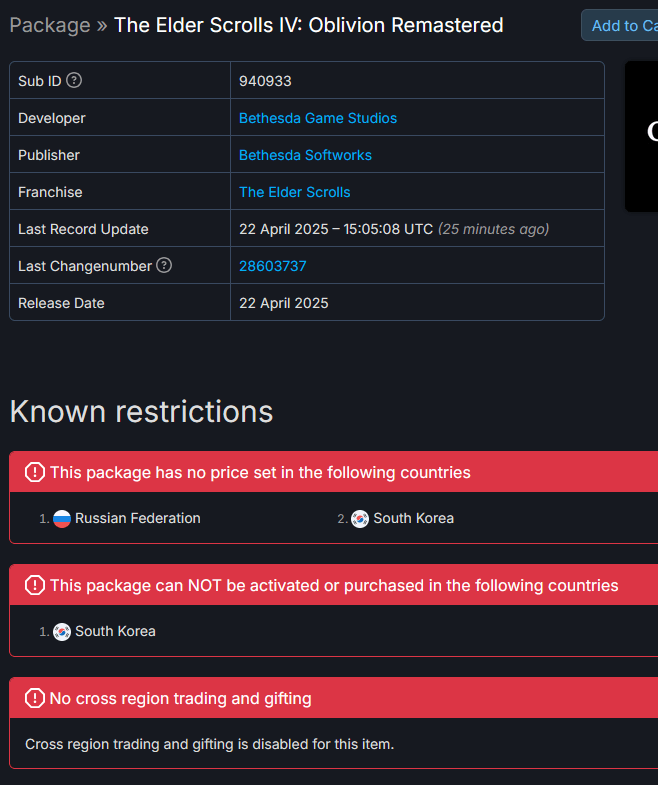Click warning icon in no price header

35,472
